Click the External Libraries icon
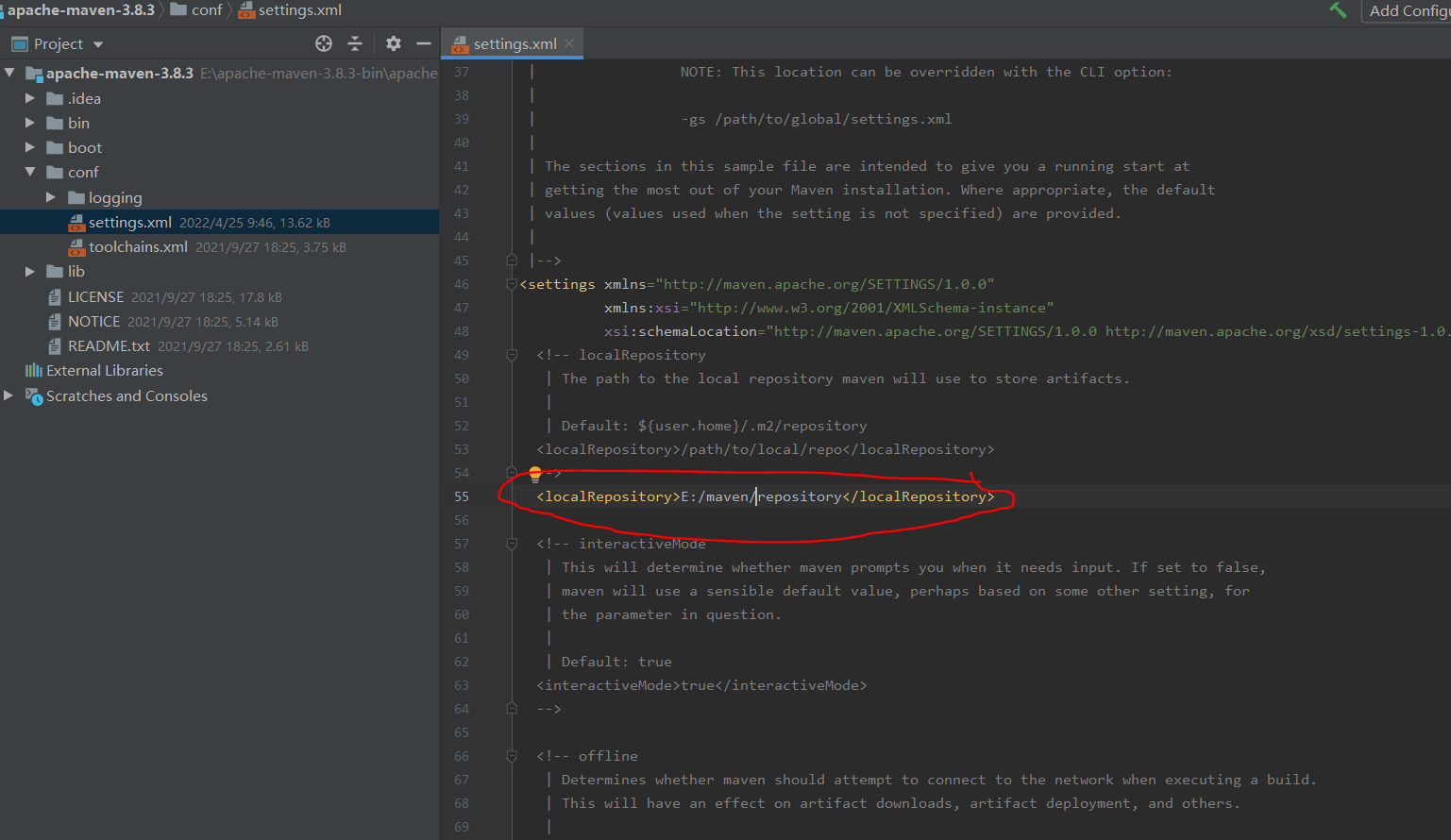 (34, 370)
